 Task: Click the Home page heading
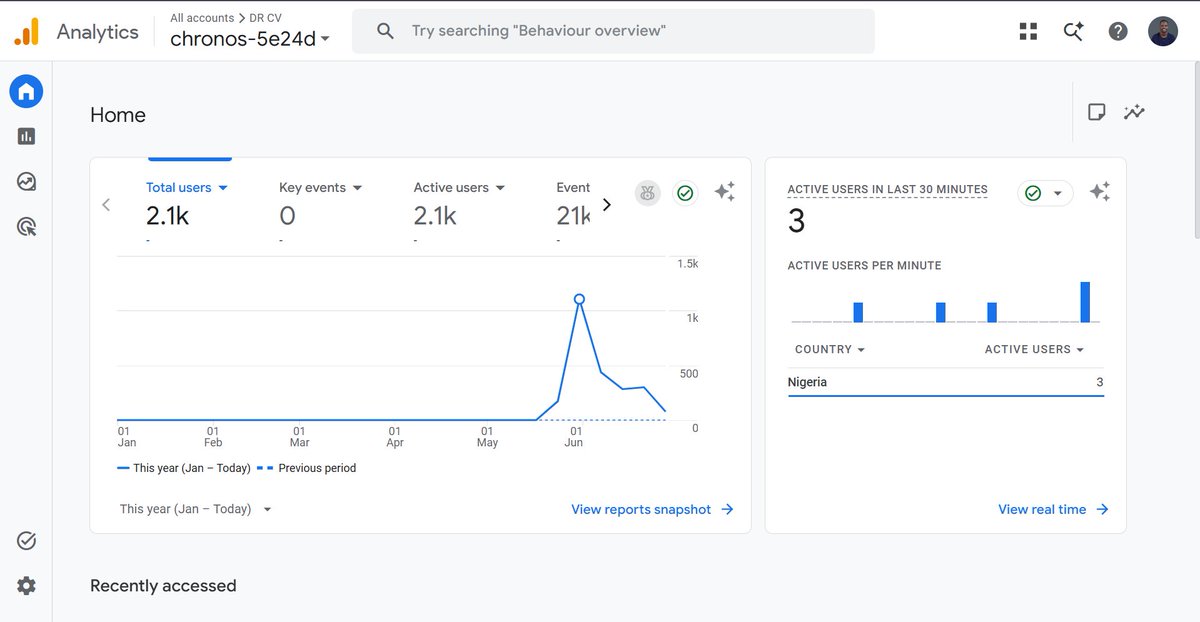[x=118, y=115]
